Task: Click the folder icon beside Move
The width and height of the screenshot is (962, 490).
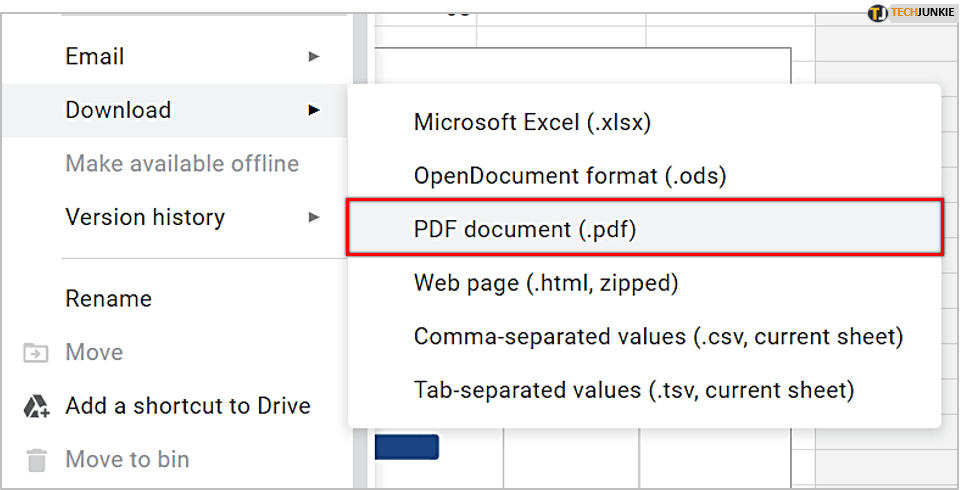Action: 36,353
